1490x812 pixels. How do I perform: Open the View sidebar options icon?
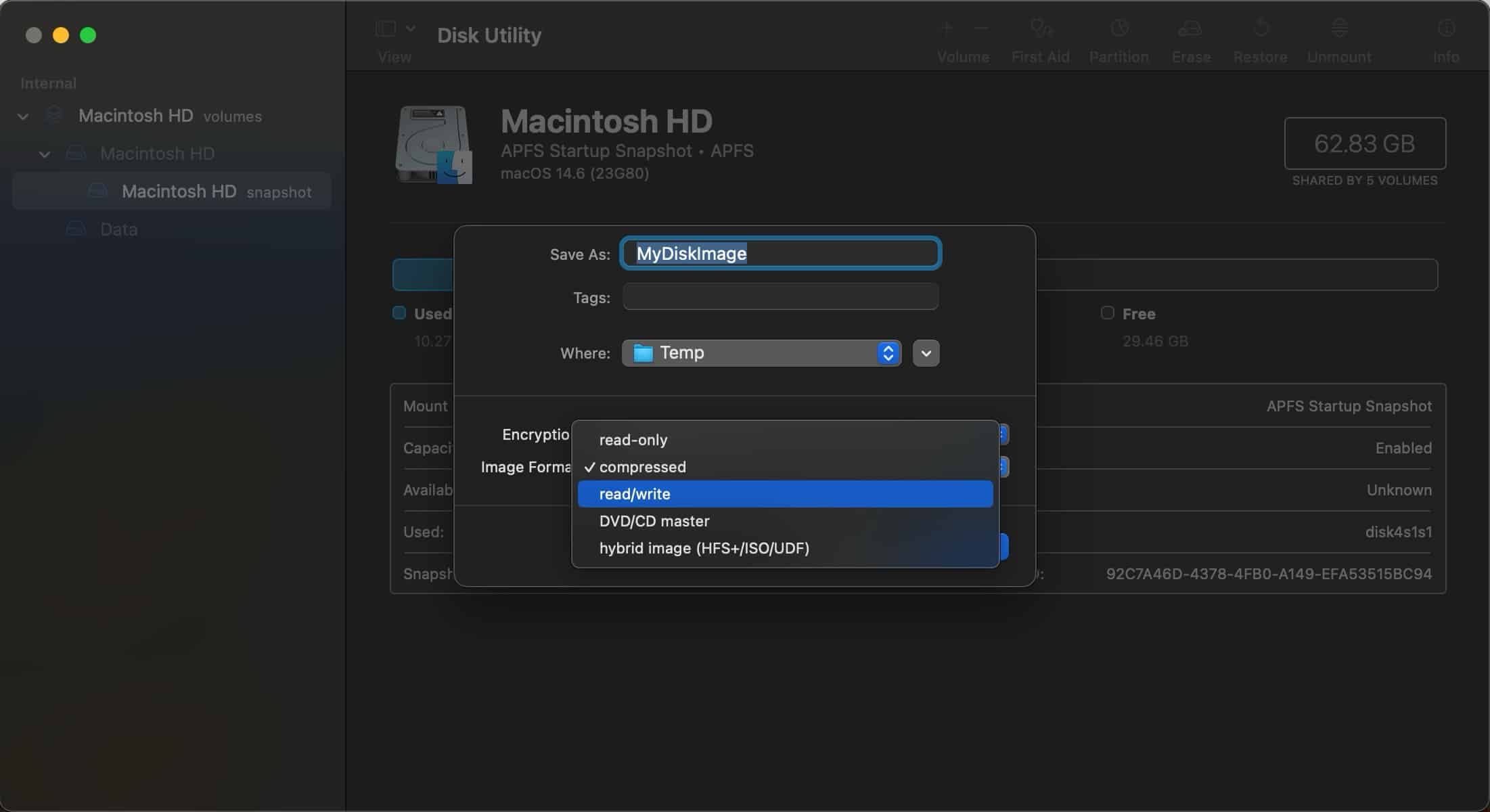386,28
